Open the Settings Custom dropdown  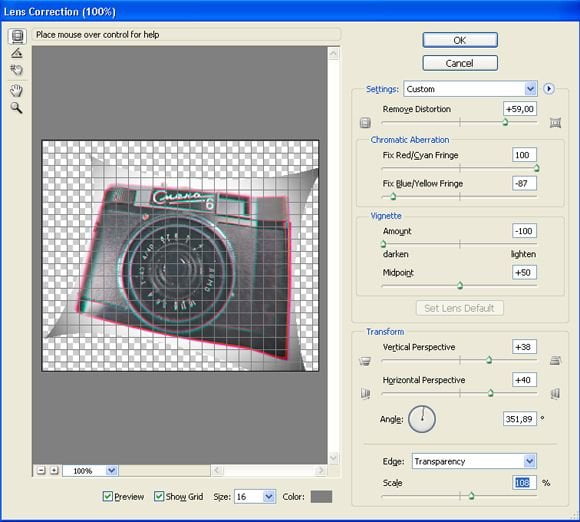click(470, 89)
